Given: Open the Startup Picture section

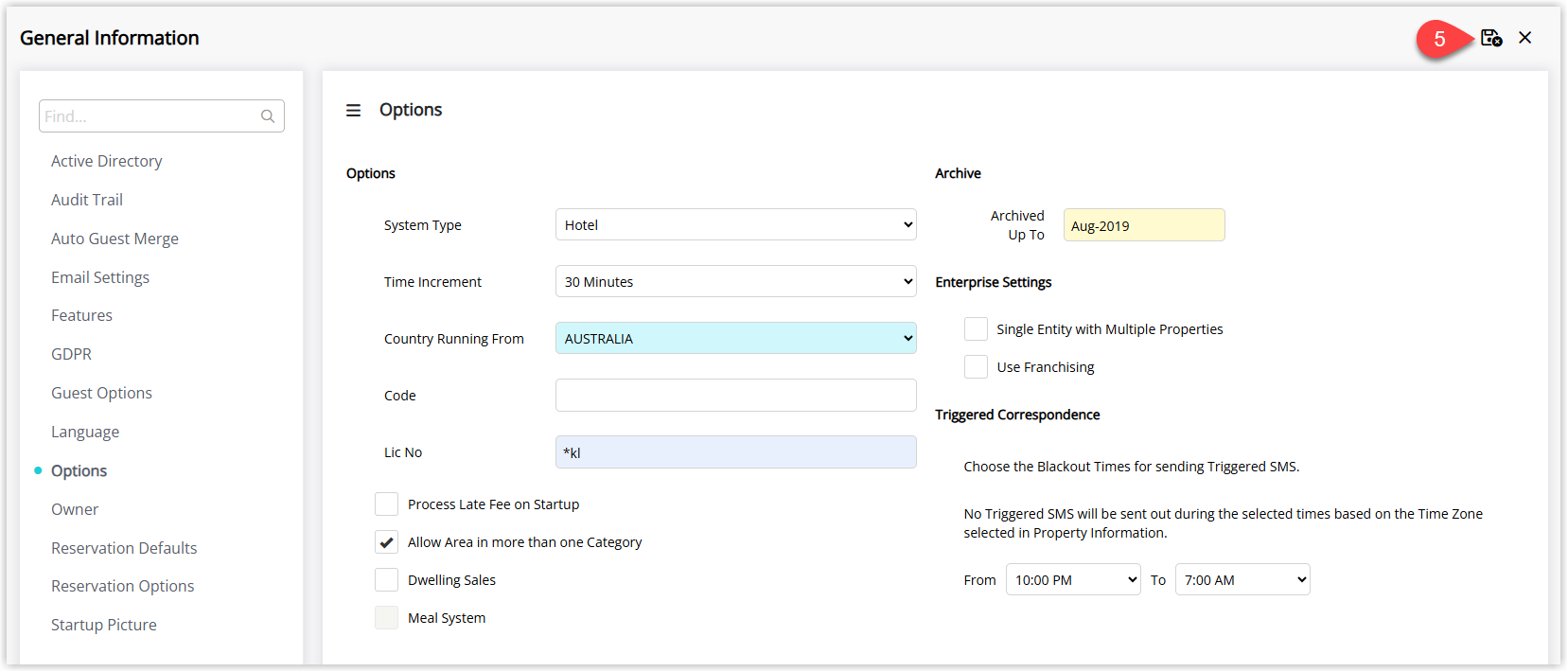Looking at the screenshot, I should [x=104, y=625].
